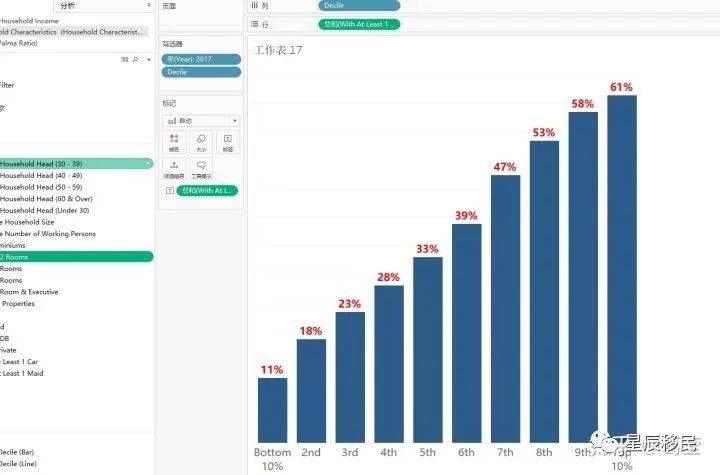Open the 分析 pane dropdown arrow
Screen dimensions: 720x475
[x=148, y=6]
